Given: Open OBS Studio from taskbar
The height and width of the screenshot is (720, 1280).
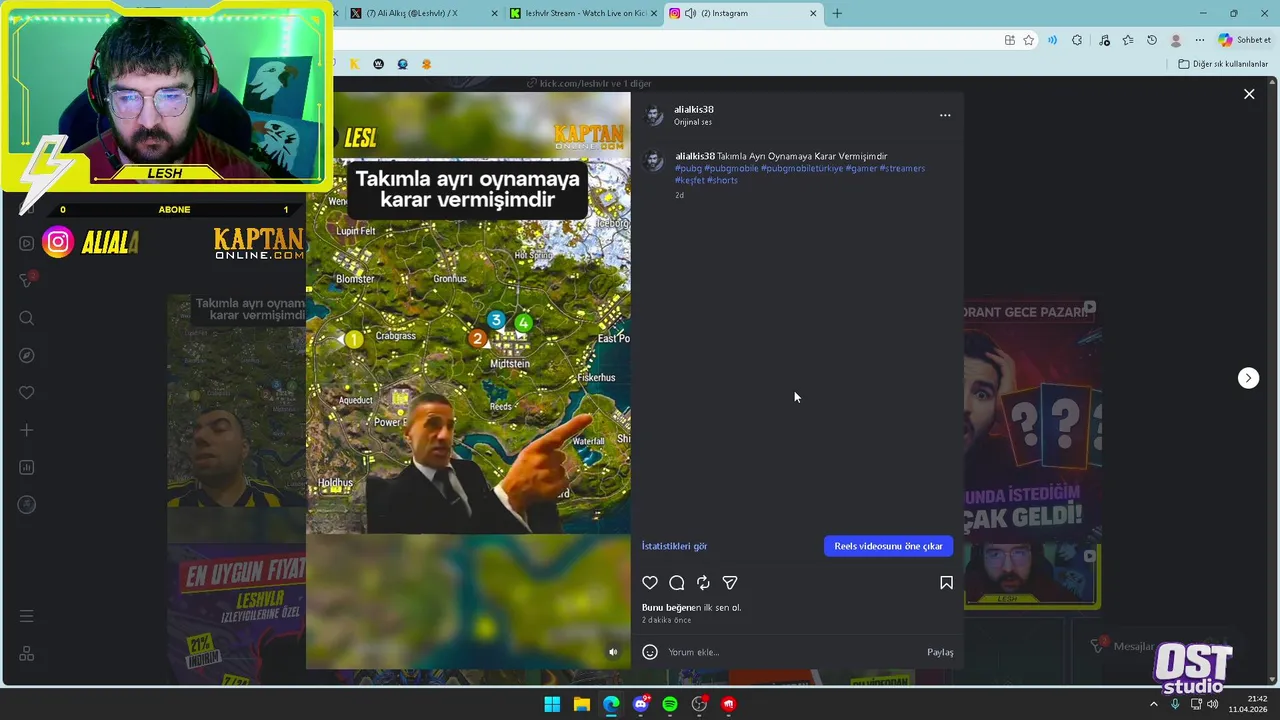Looking at the screenshot, I should [x=699, y=704].
